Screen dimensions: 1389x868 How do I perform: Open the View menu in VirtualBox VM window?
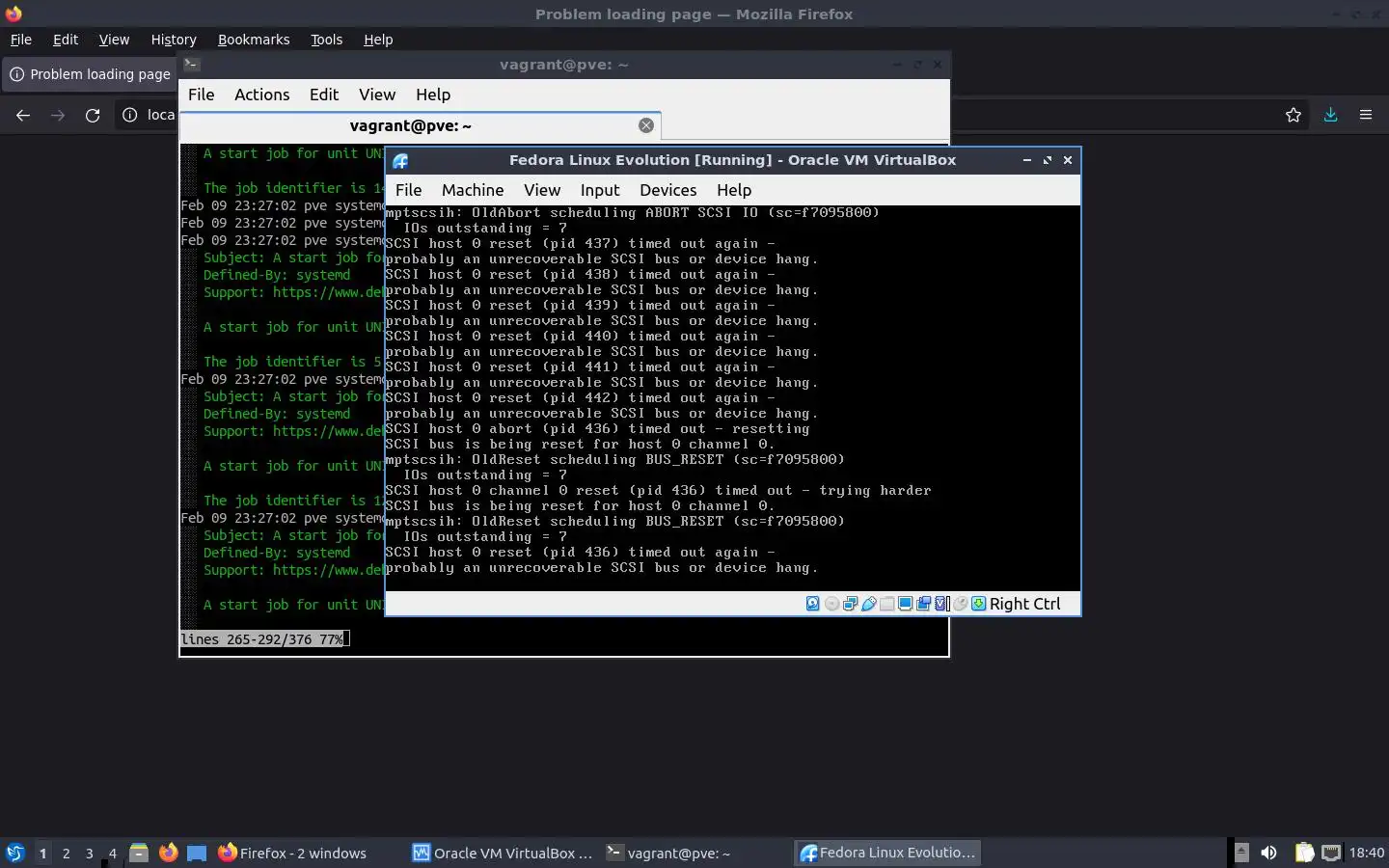(542, 190)
